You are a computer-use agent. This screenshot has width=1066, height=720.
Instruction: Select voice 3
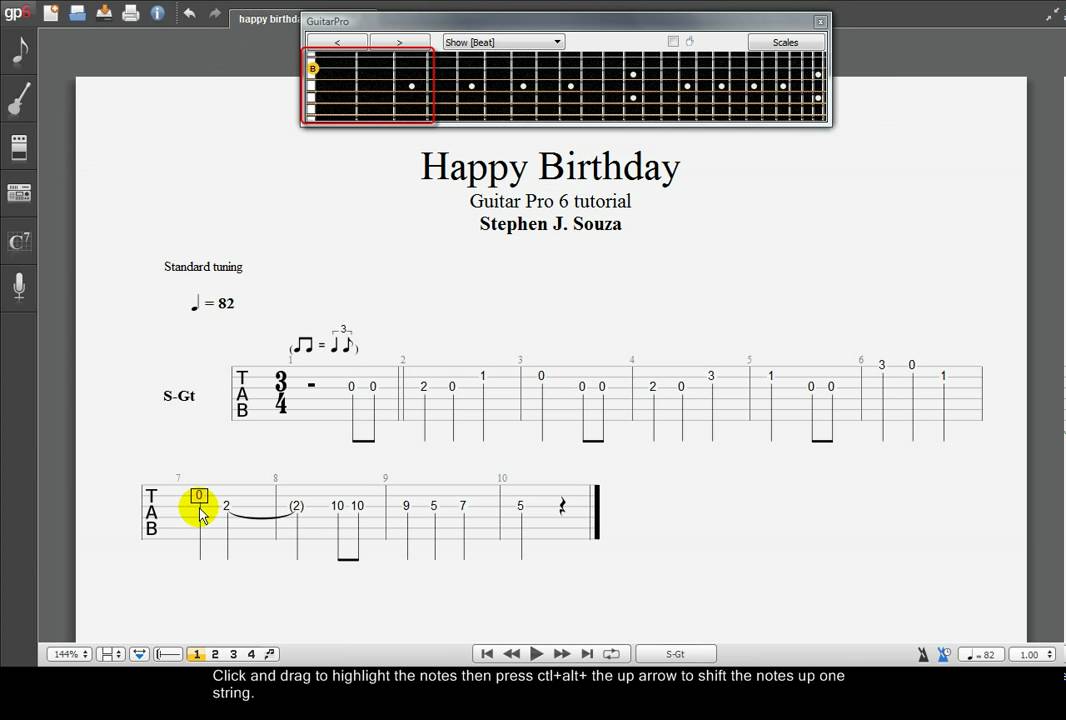click(233, 654)
